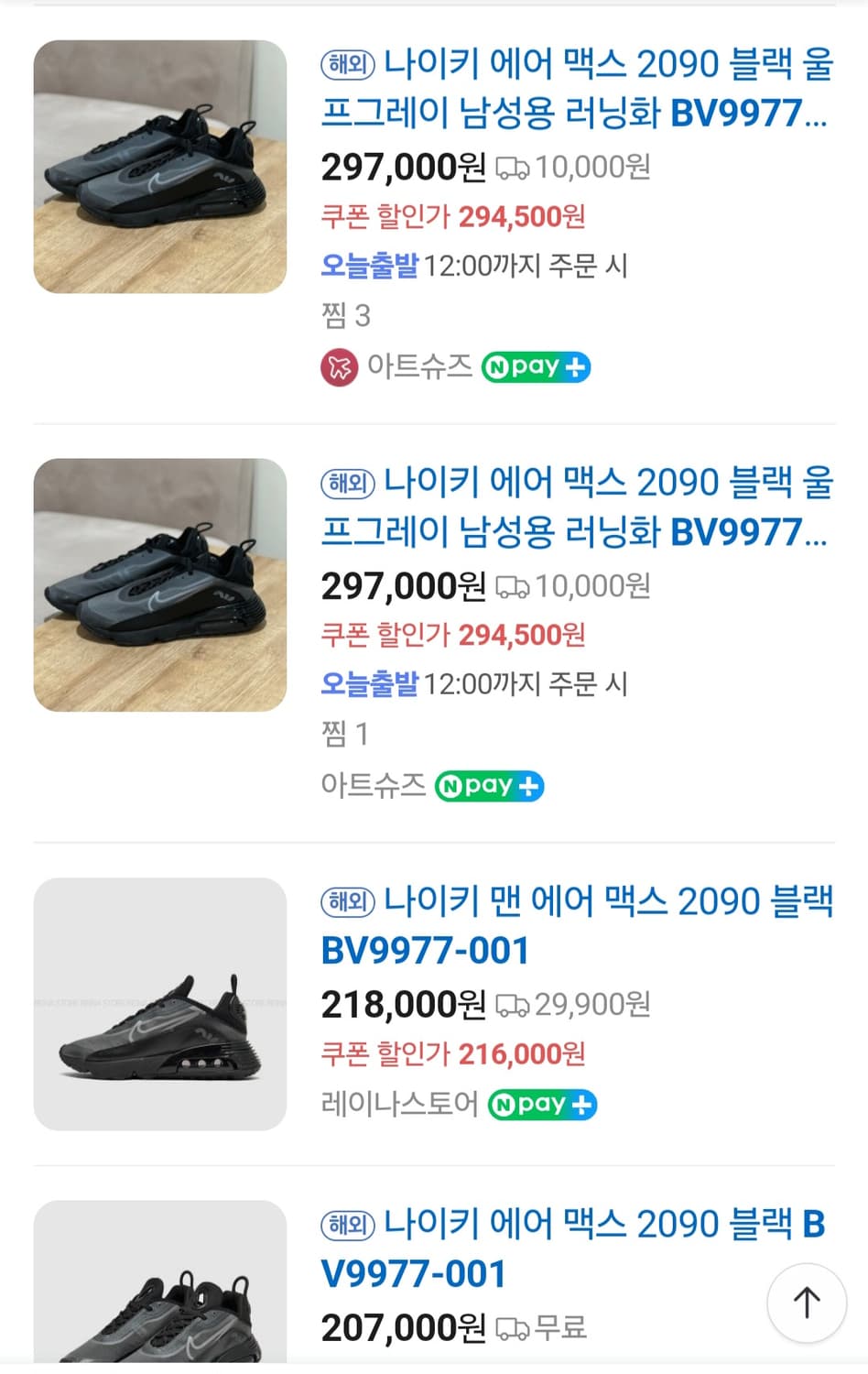
Task: Tap the 218,000원 price text
Action: [x=403, y=1005]
